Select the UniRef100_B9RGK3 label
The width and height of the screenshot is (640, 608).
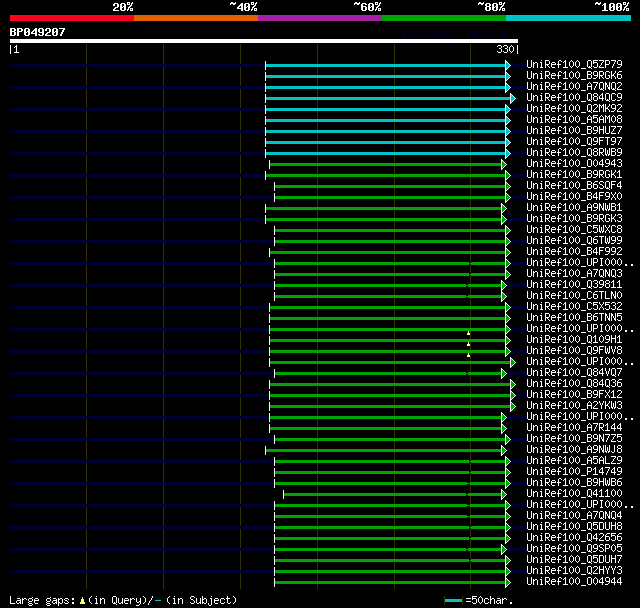click(x=574, y=219)
